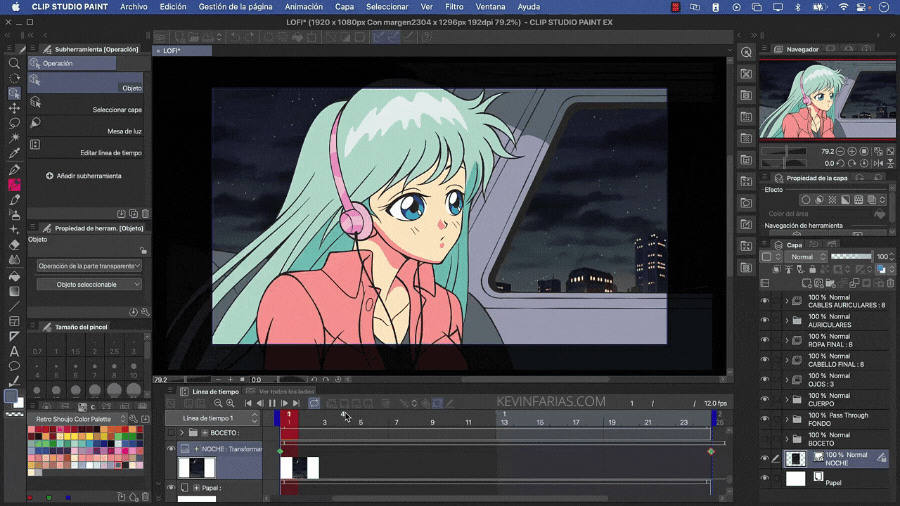This screenshot has width=900, height=506.
Task: Adjust the layer opacity slider
Action: click(x=851, y=256)
